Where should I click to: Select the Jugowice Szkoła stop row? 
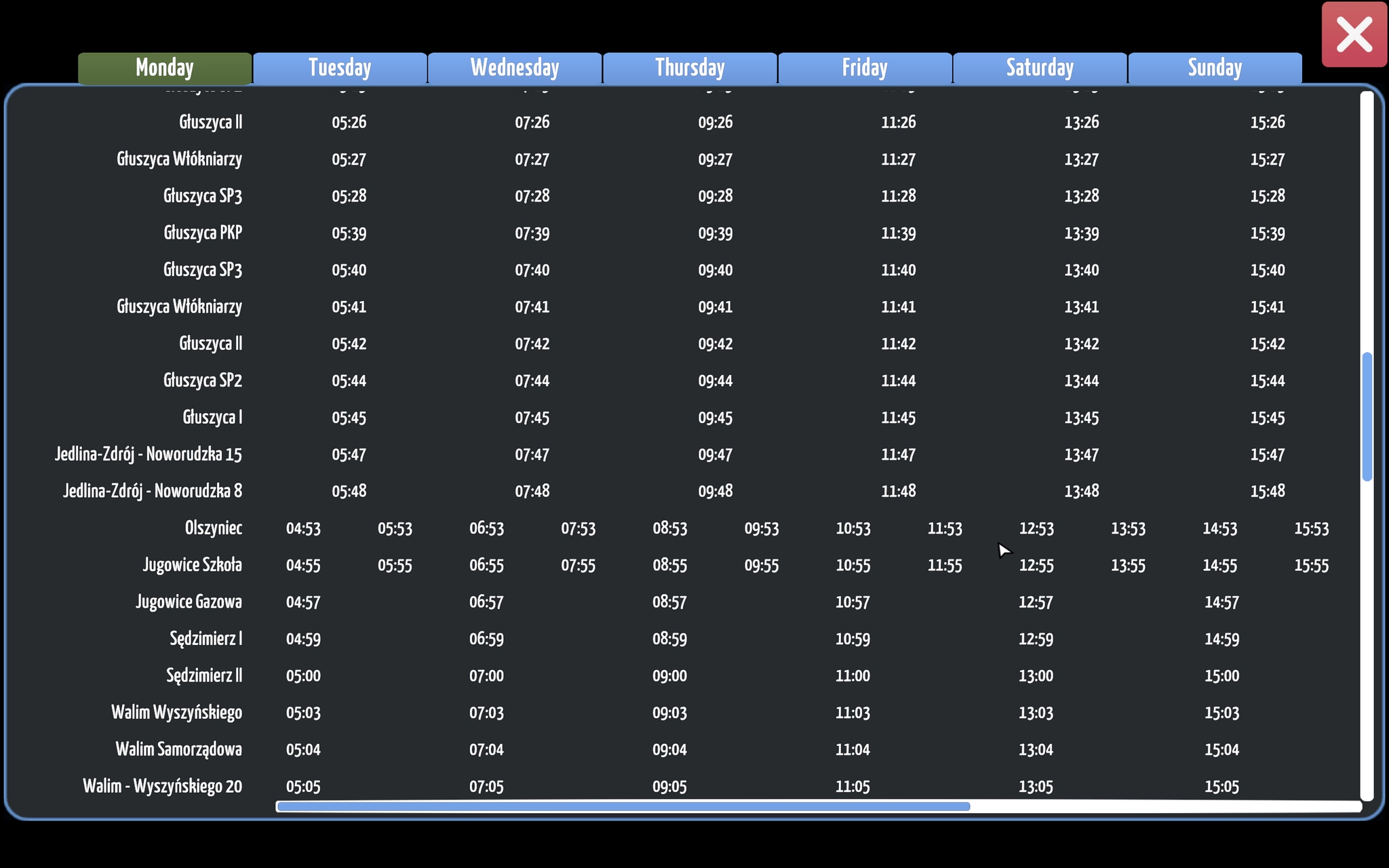click(192, 565)
